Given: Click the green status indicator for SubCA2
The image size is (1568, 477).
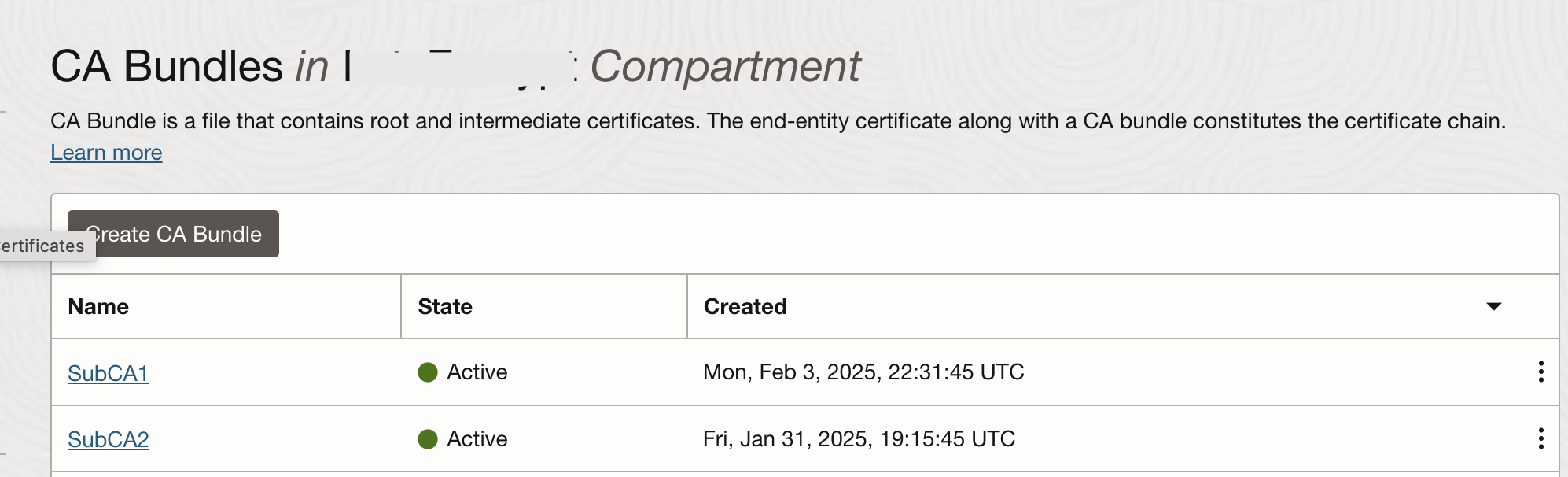Looking at the screenshot, I should pos(428,439).
